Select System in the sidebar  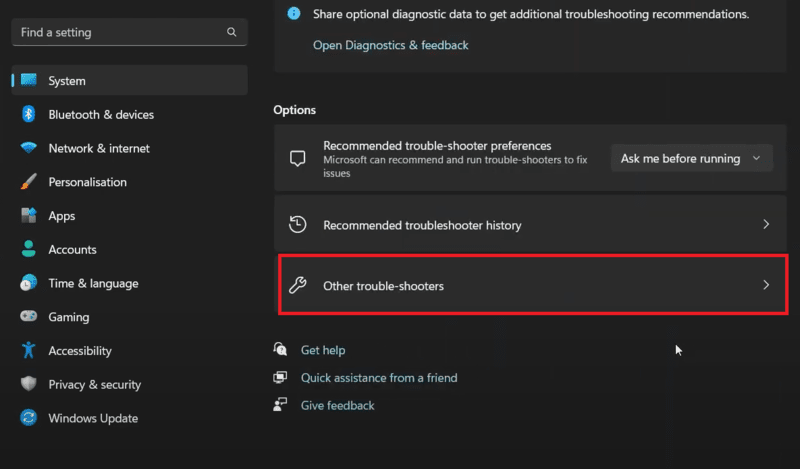click(67, 81)
